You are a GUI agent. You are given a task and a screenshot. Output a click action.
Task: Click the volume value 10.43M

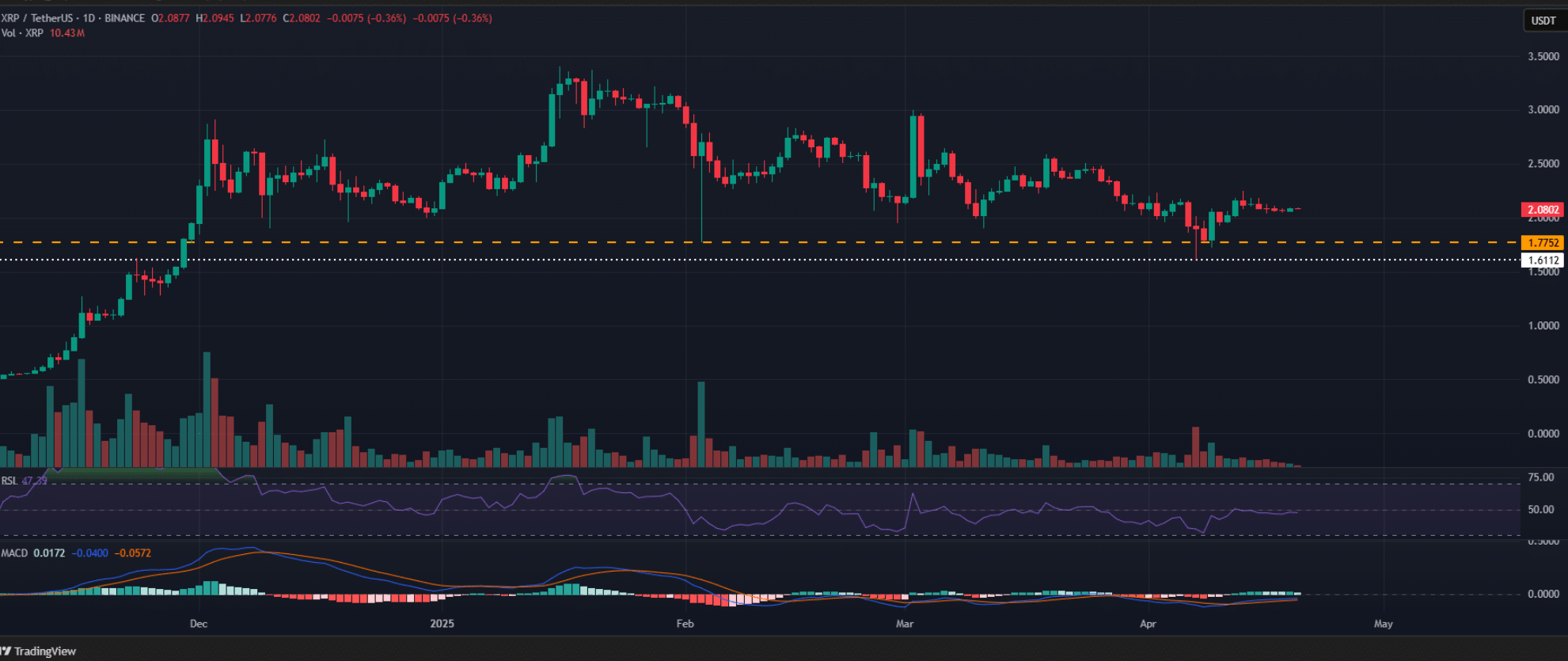67,33
